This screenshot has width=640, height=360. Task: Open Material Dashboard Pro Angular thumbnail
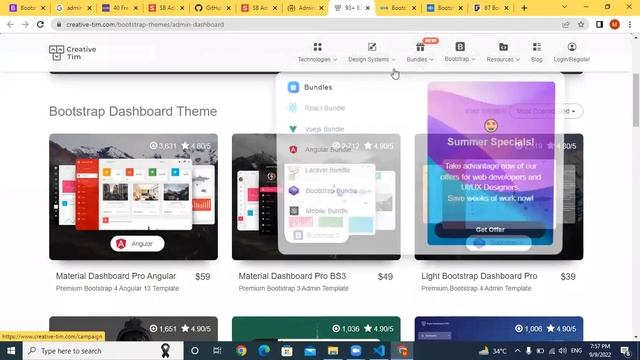tap(133, 197)
